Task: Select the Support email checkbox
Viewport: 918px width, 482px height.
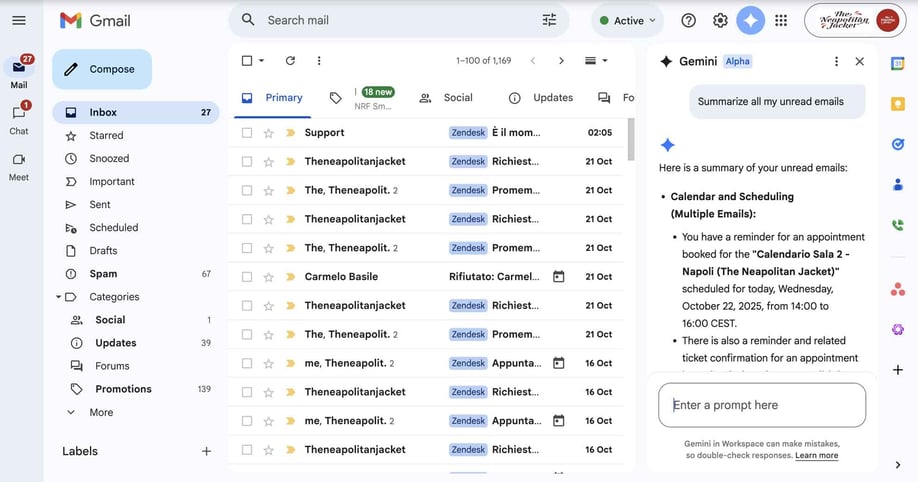Action: [x=247, y=133]
